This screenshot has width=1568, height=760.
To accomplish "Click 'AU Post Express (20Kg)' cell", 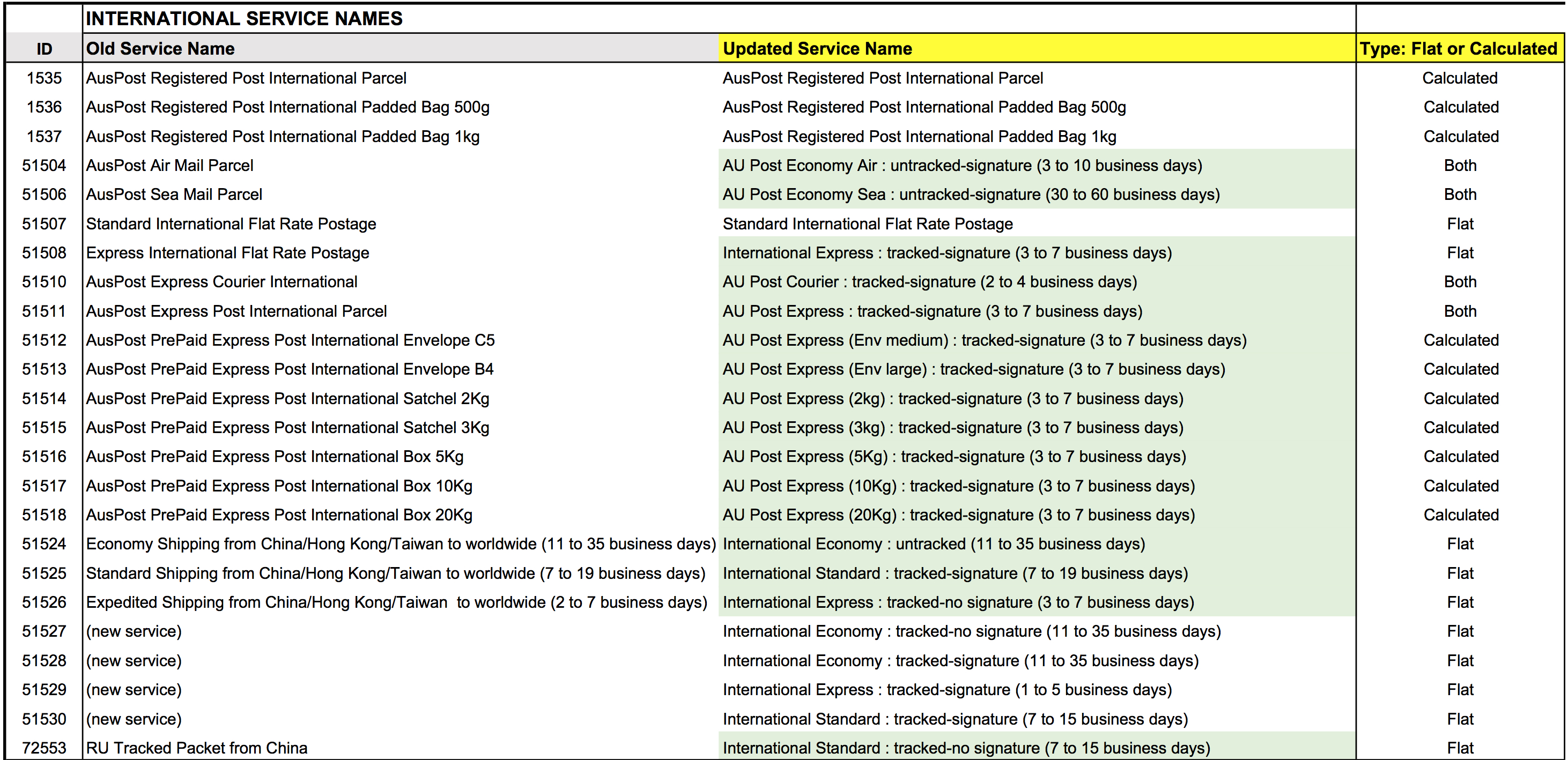I will click(x=958, y=515).
